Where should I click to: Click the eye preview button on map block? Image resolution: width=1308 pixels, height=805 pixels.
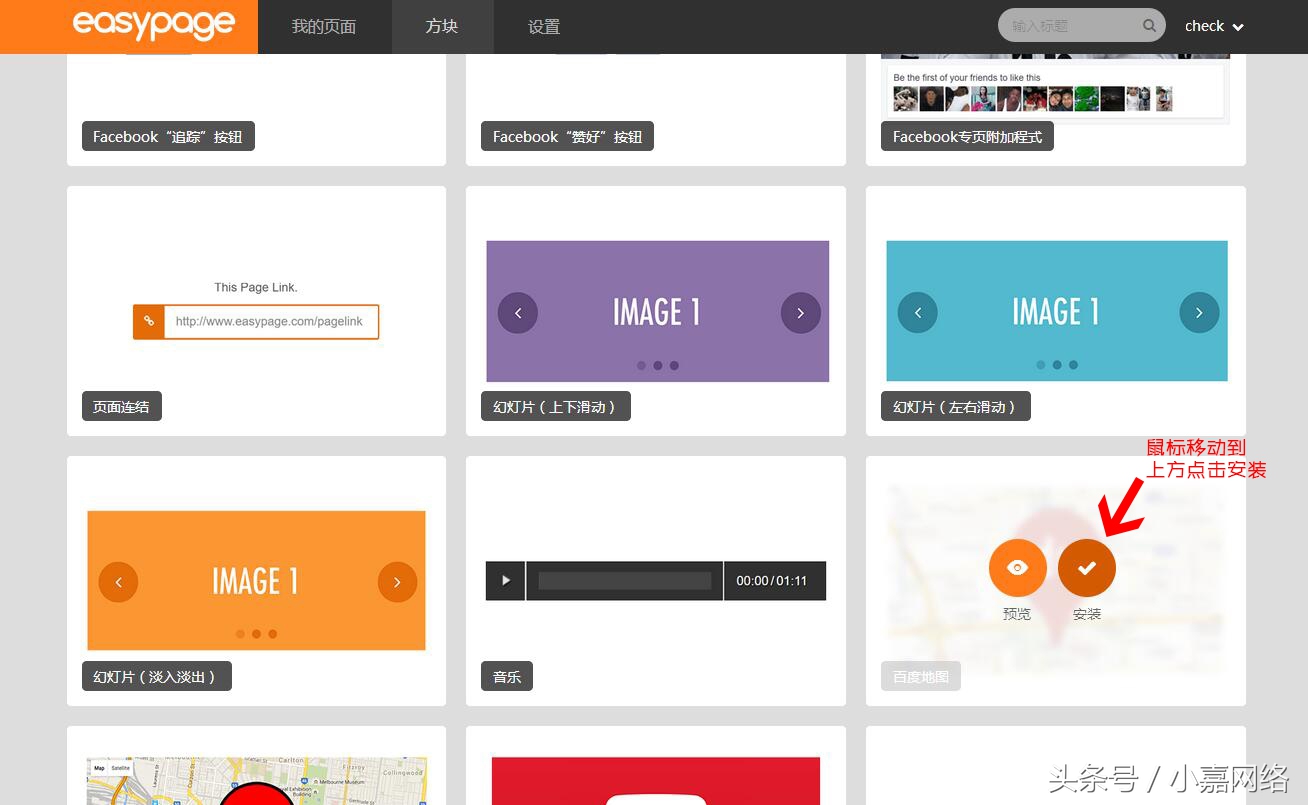click(x=1017, y=568)
